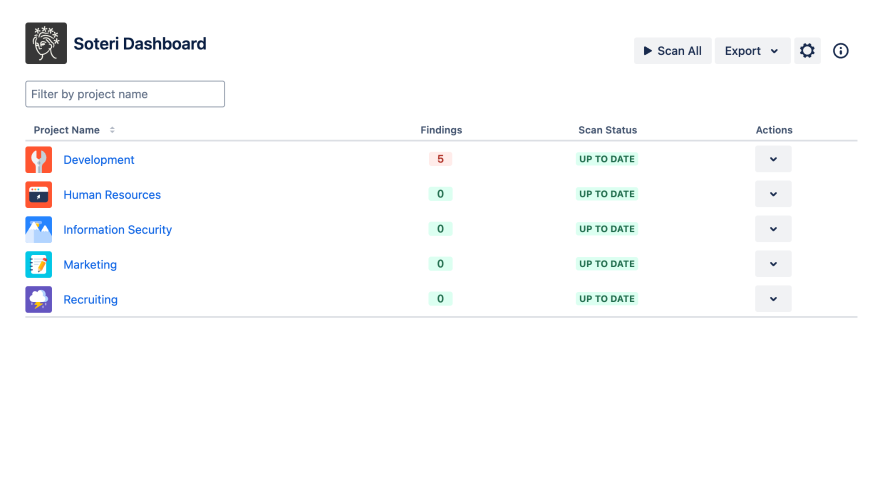Expand actions menu for Human Resources
The height and width of the screenshot is (495, 870).
click(x=773, y=194)
